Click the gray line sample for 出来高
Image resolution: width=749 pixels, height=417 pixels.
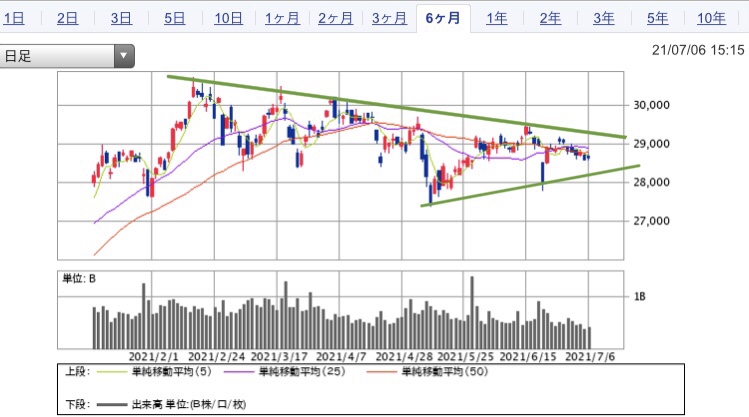[x=112, y=405]
